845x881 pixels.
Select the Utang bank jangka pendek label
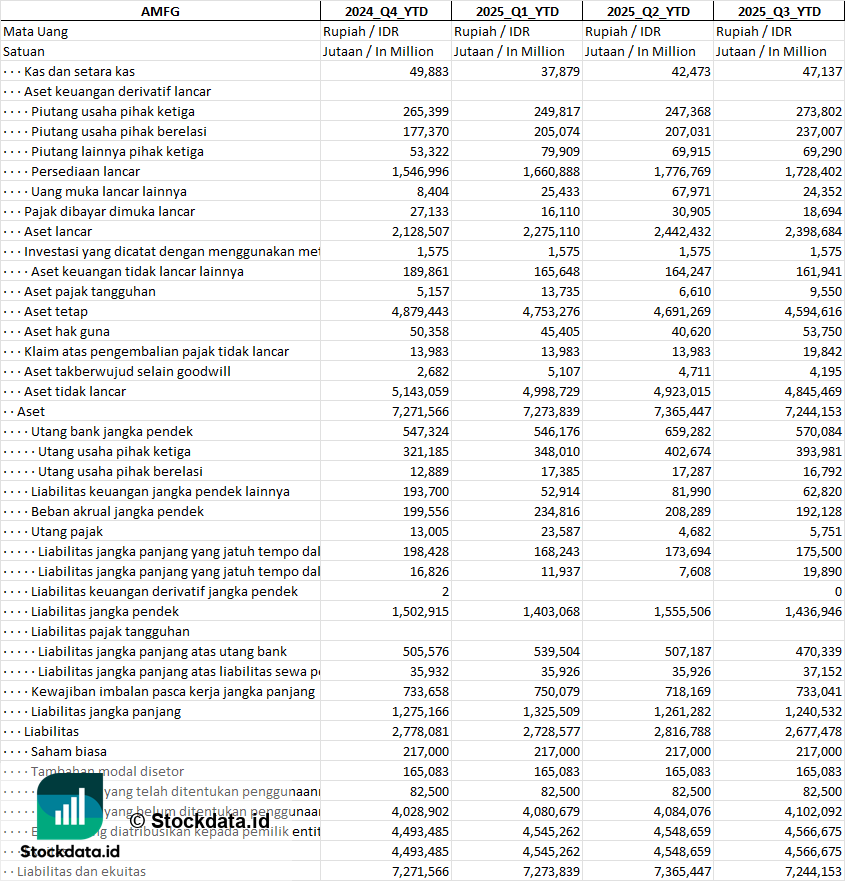[112, 432]
